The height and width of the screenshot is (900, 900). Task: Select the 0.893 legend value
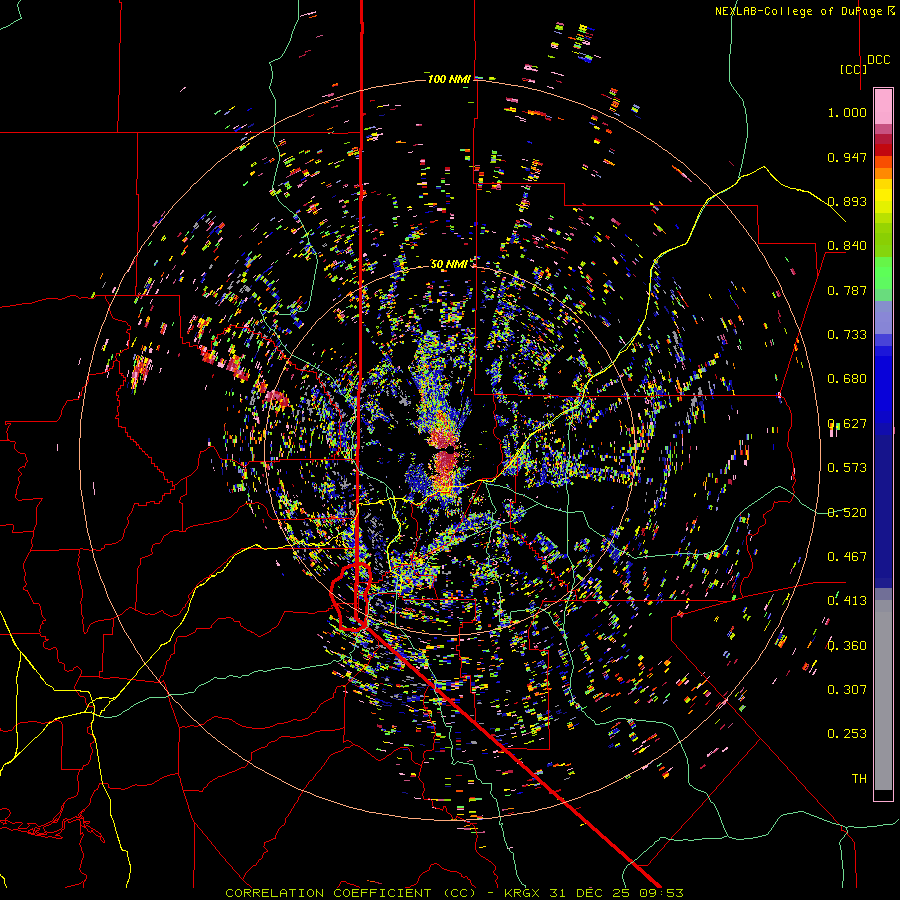[847, 201]
